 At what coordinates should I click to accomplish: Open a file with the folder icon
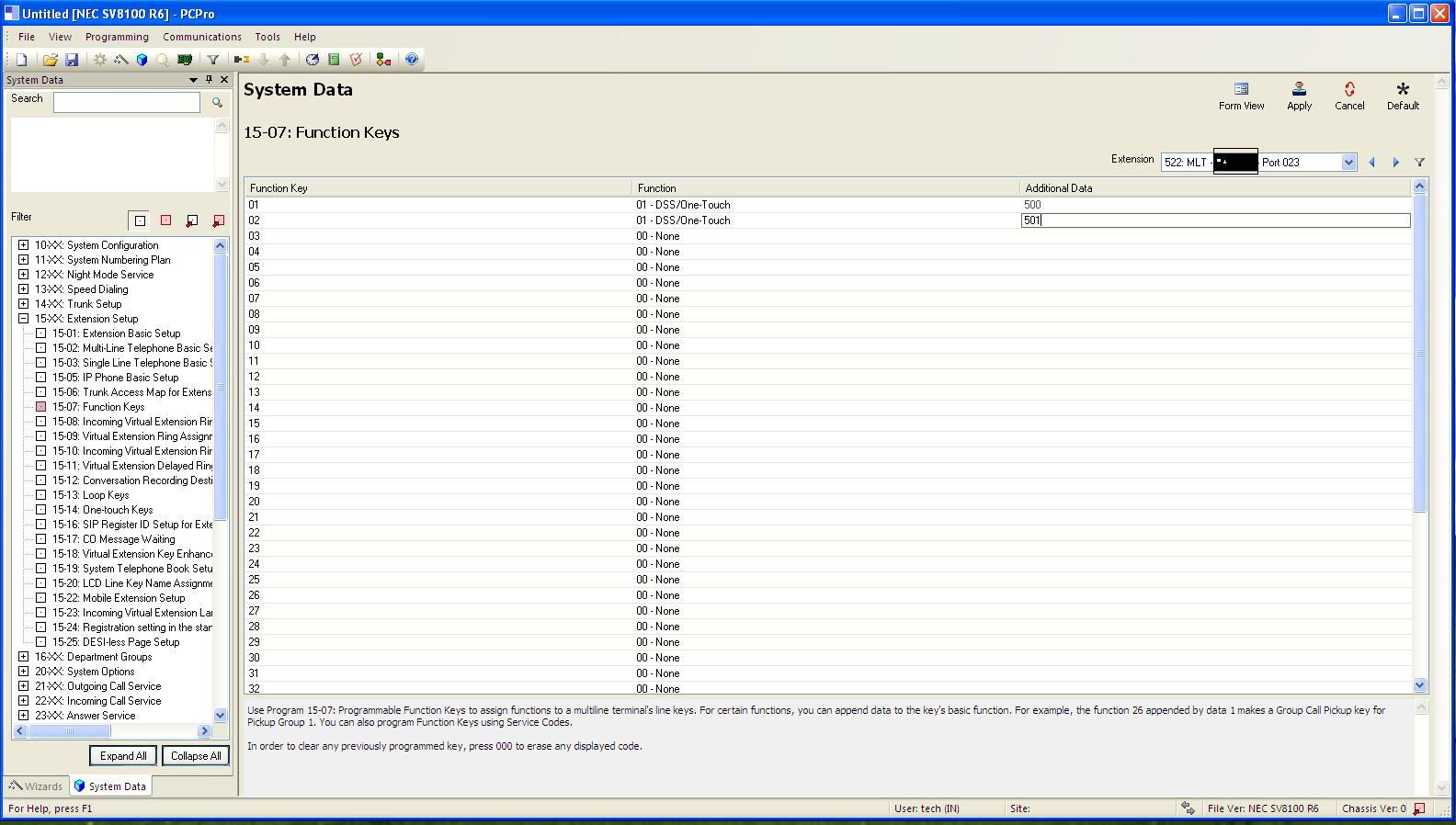click(50, 60)
